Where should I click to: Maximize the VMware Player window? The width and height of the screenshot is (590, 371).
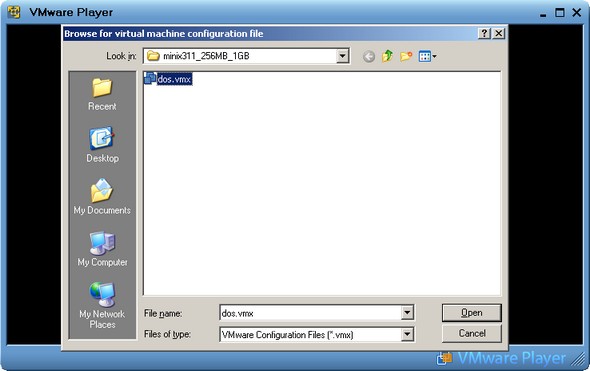click(x=560, y=12)
